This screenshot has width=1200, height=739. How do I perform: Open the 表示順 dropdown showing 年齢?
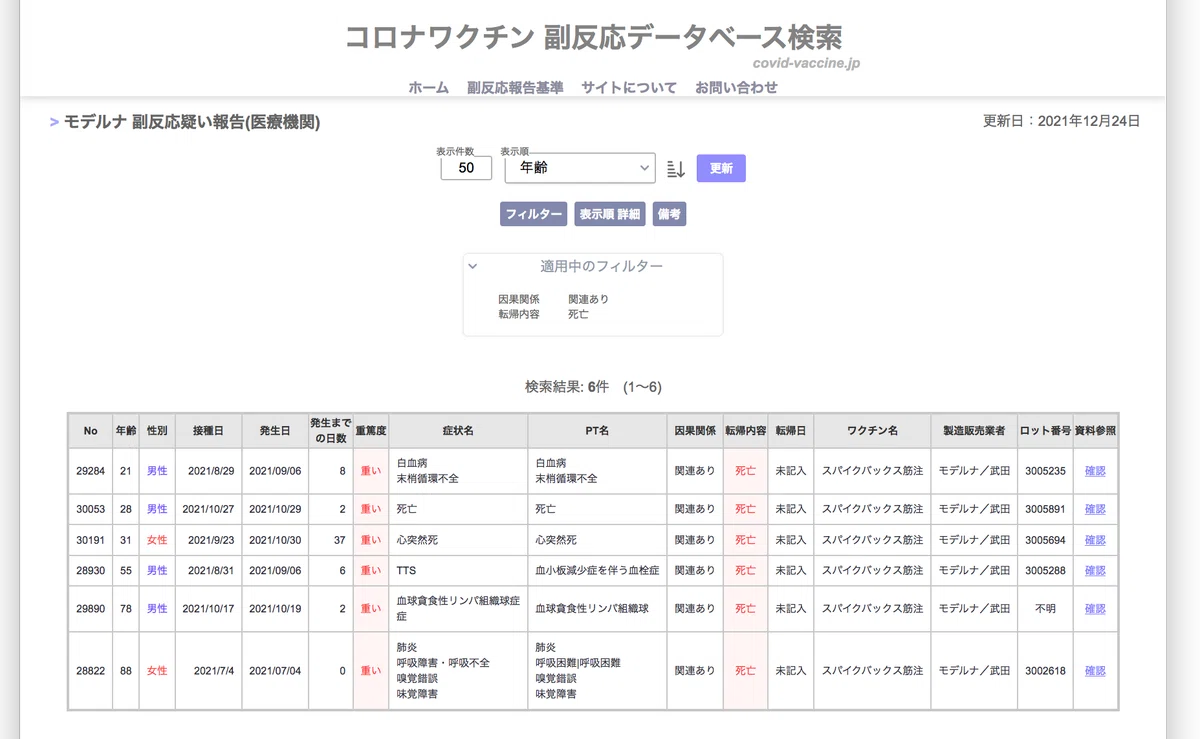click(x=580, y=168)
